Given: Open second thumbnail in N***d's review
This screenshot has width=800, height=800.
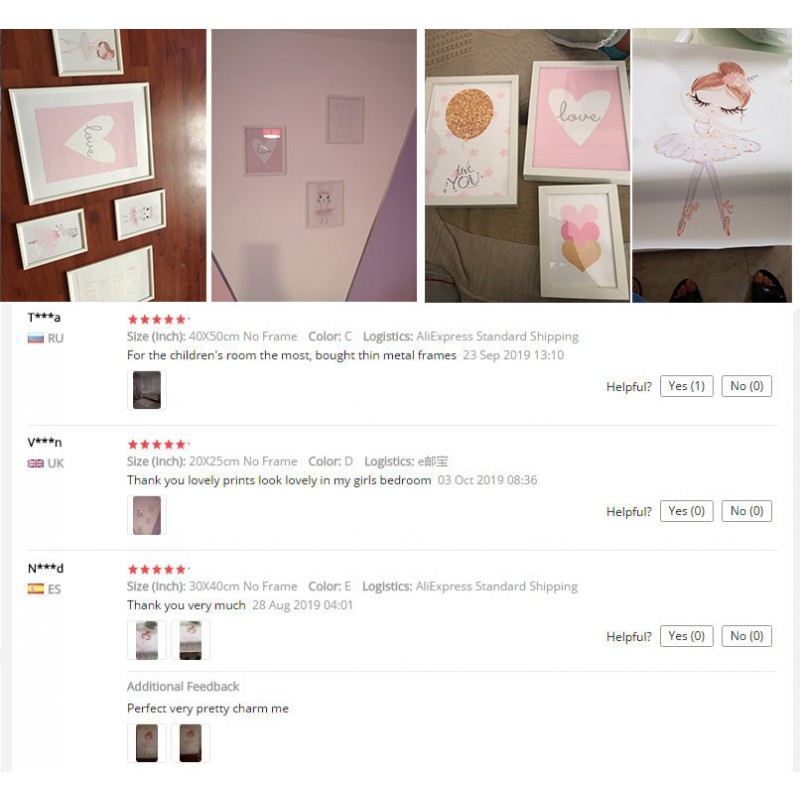Looking at the screenshot, I should coord(190,640).
